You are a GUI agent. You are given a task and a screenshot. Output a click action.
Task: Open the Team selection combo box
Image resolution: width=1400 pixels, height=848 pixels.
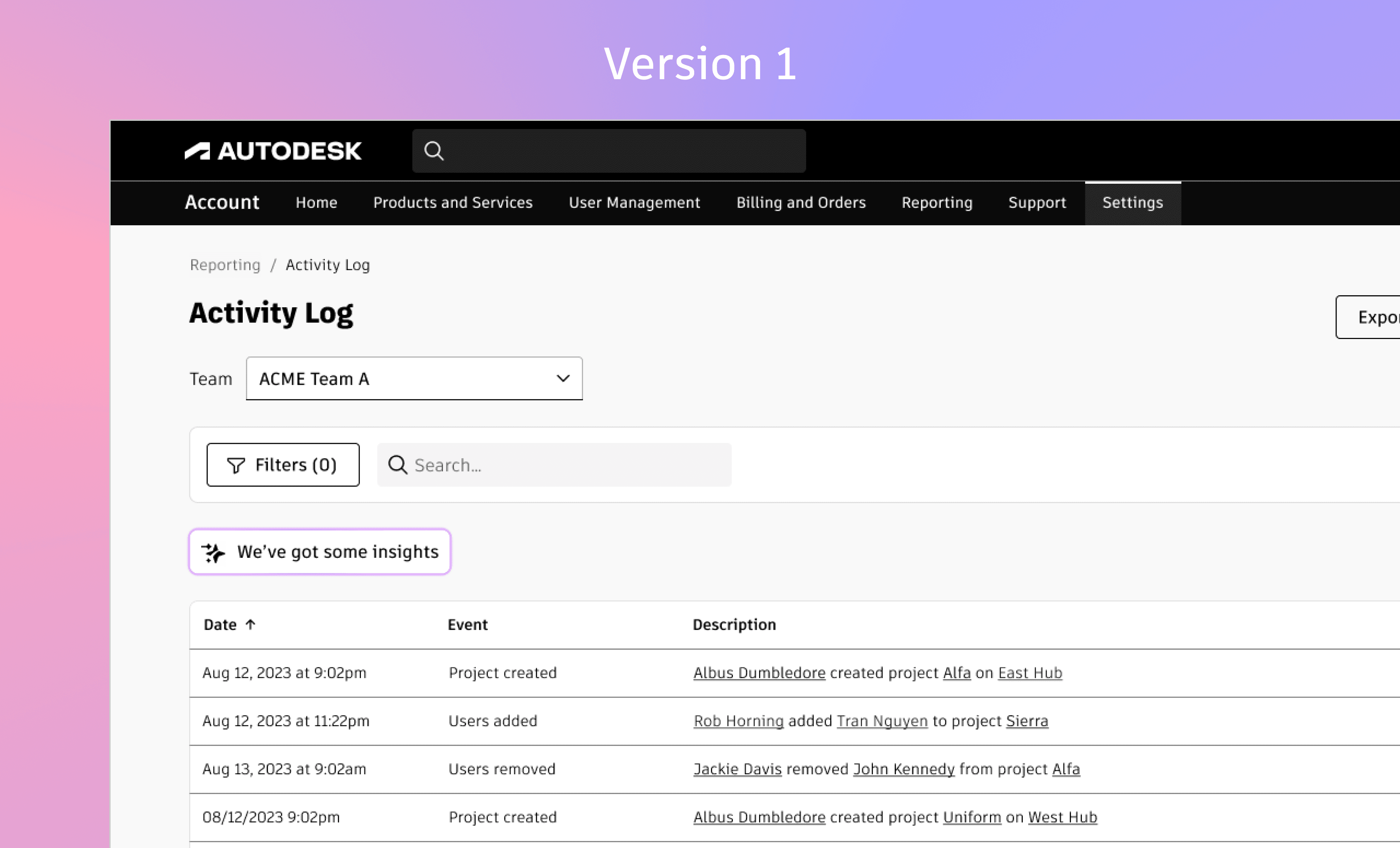click(x=398, y=378)
